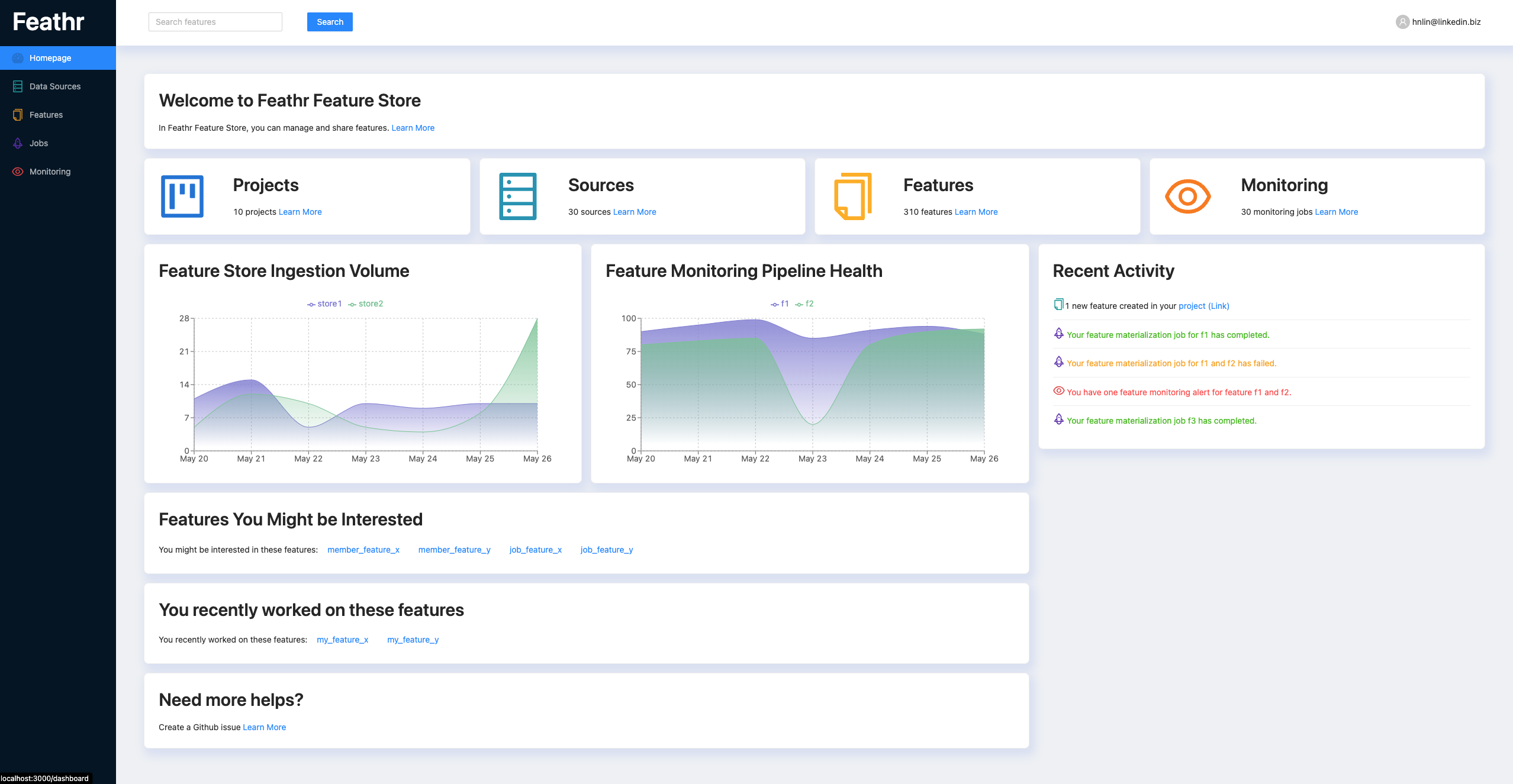Click the hnlin@linkedin.biz username
The image size is (1513, 784).
tap(1446, 22)
